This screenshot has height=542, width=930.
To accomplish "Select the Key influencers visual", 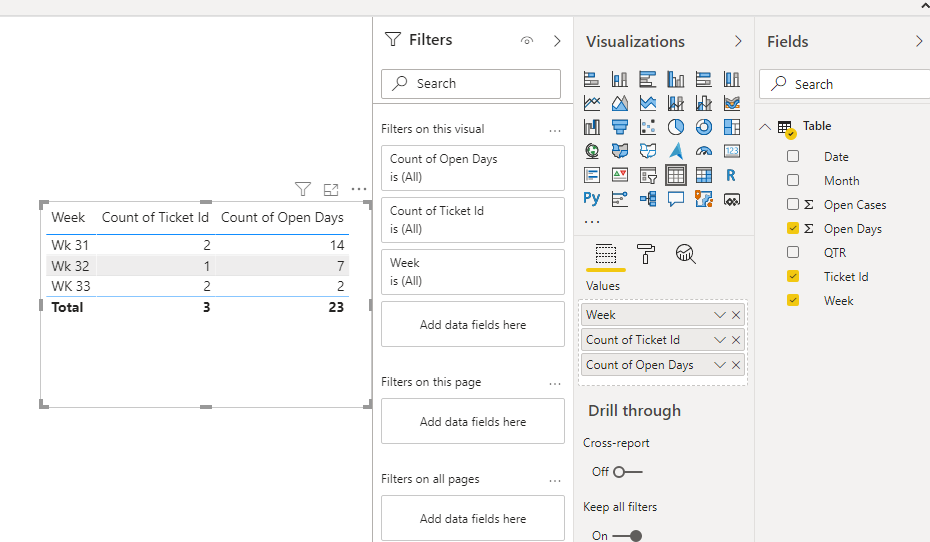I will 619,199.
